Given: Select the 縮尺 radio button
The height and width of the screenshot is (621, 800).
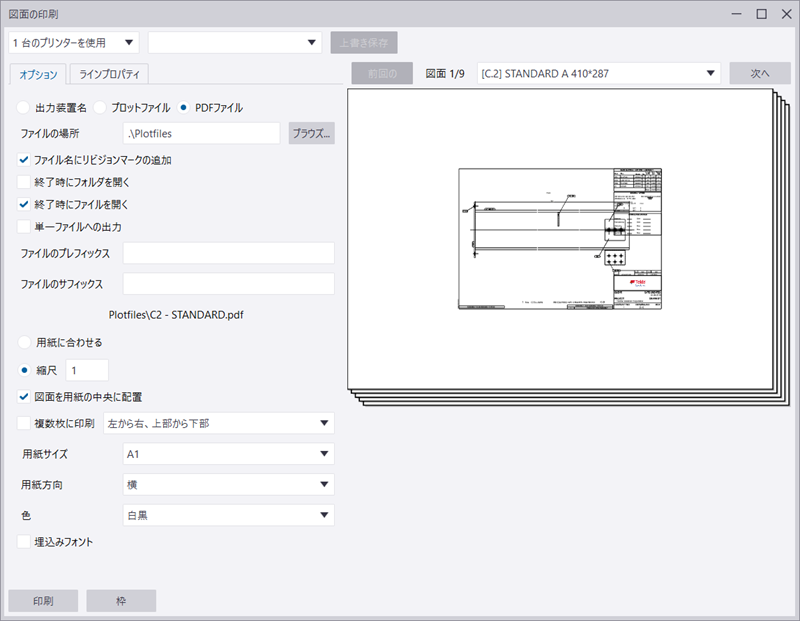Looking at the screenshot, I should point(24,370).
